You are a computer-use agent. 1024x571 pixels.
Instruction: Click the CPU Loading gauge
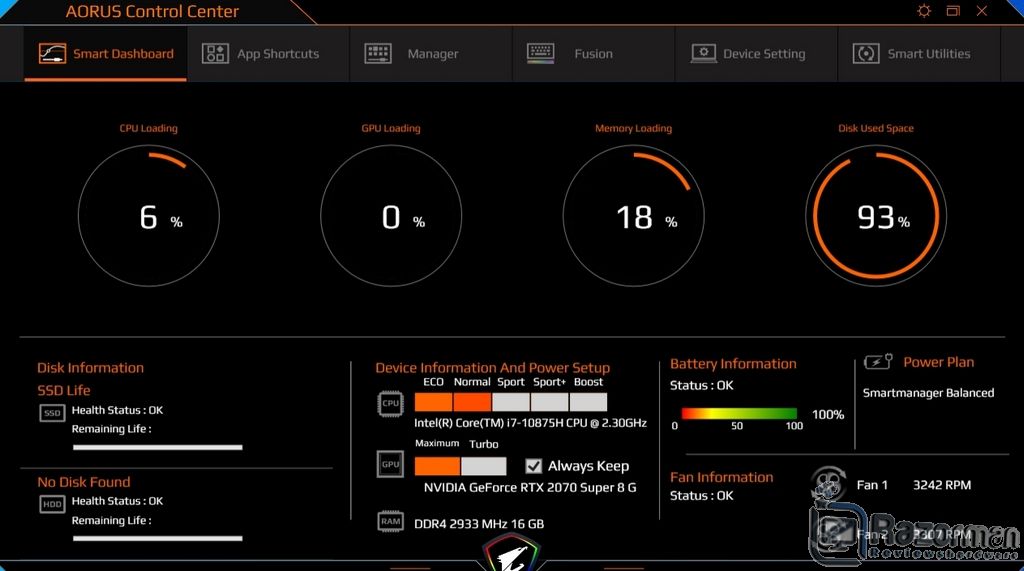[149, 216]
